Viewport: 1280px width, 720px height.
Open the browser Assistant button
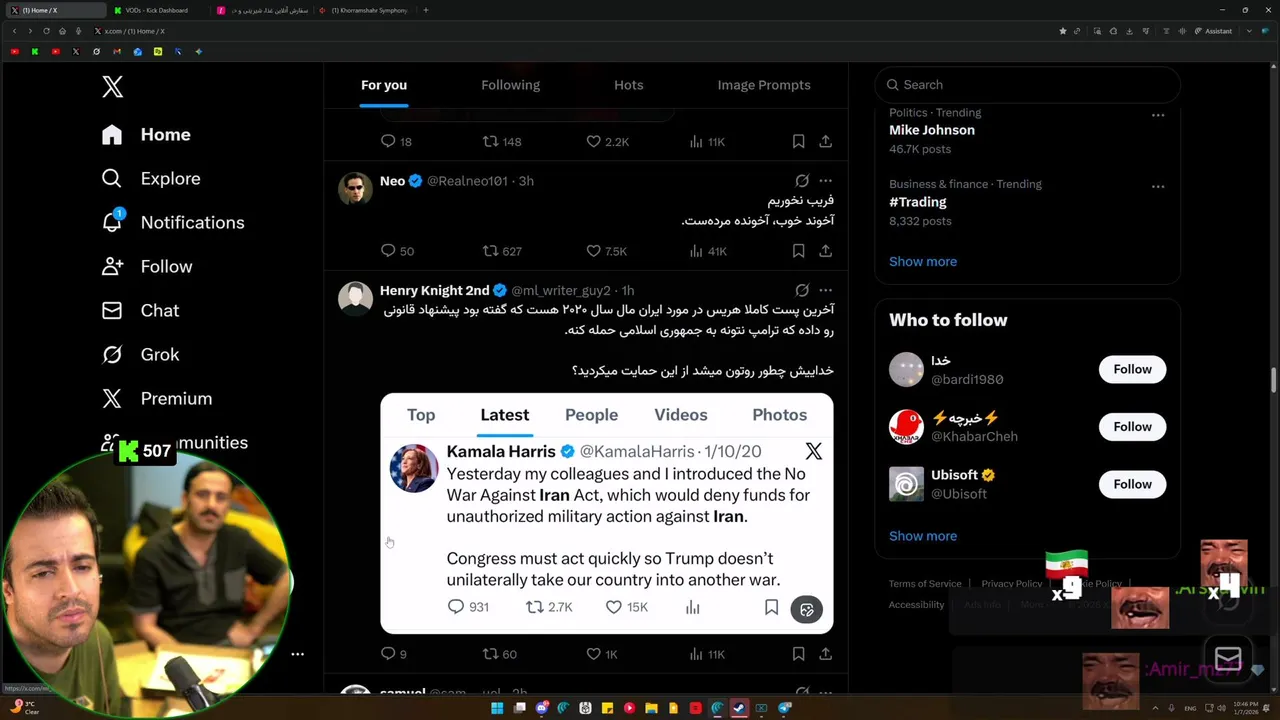coord(1214,31)
